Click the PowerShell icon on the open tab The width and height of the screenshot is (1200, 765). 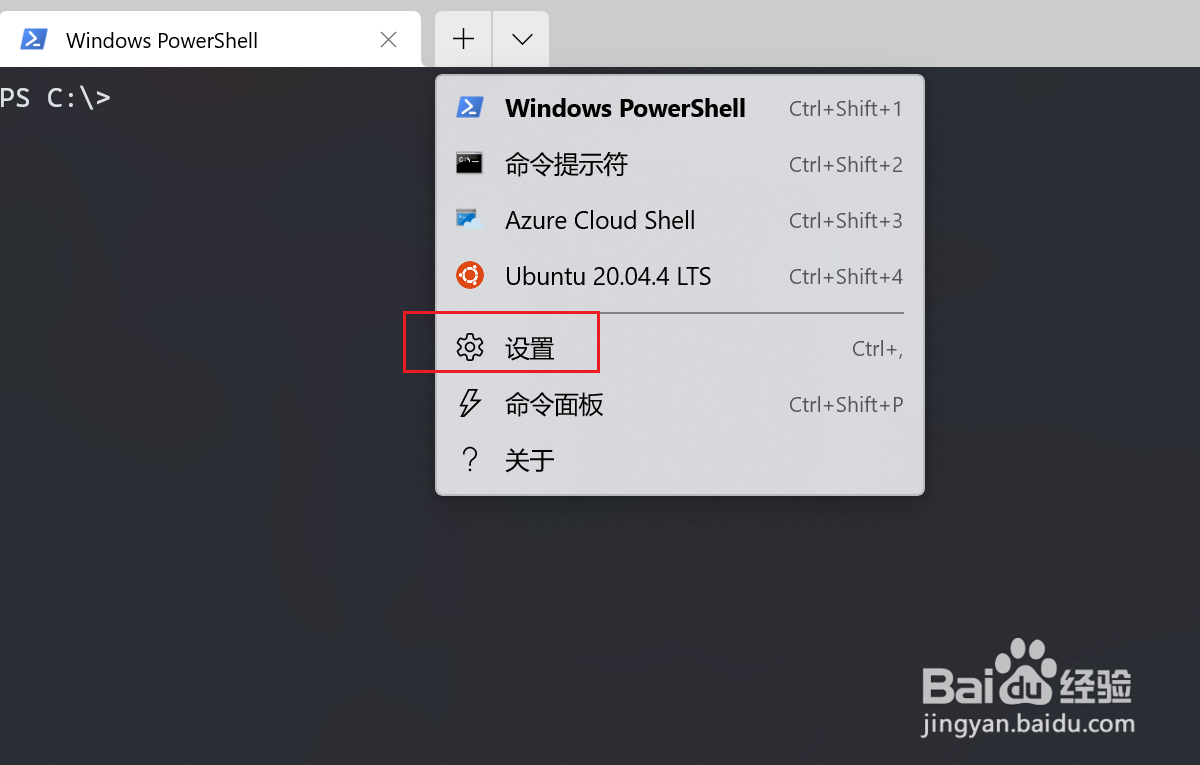(x=35, y=39)
